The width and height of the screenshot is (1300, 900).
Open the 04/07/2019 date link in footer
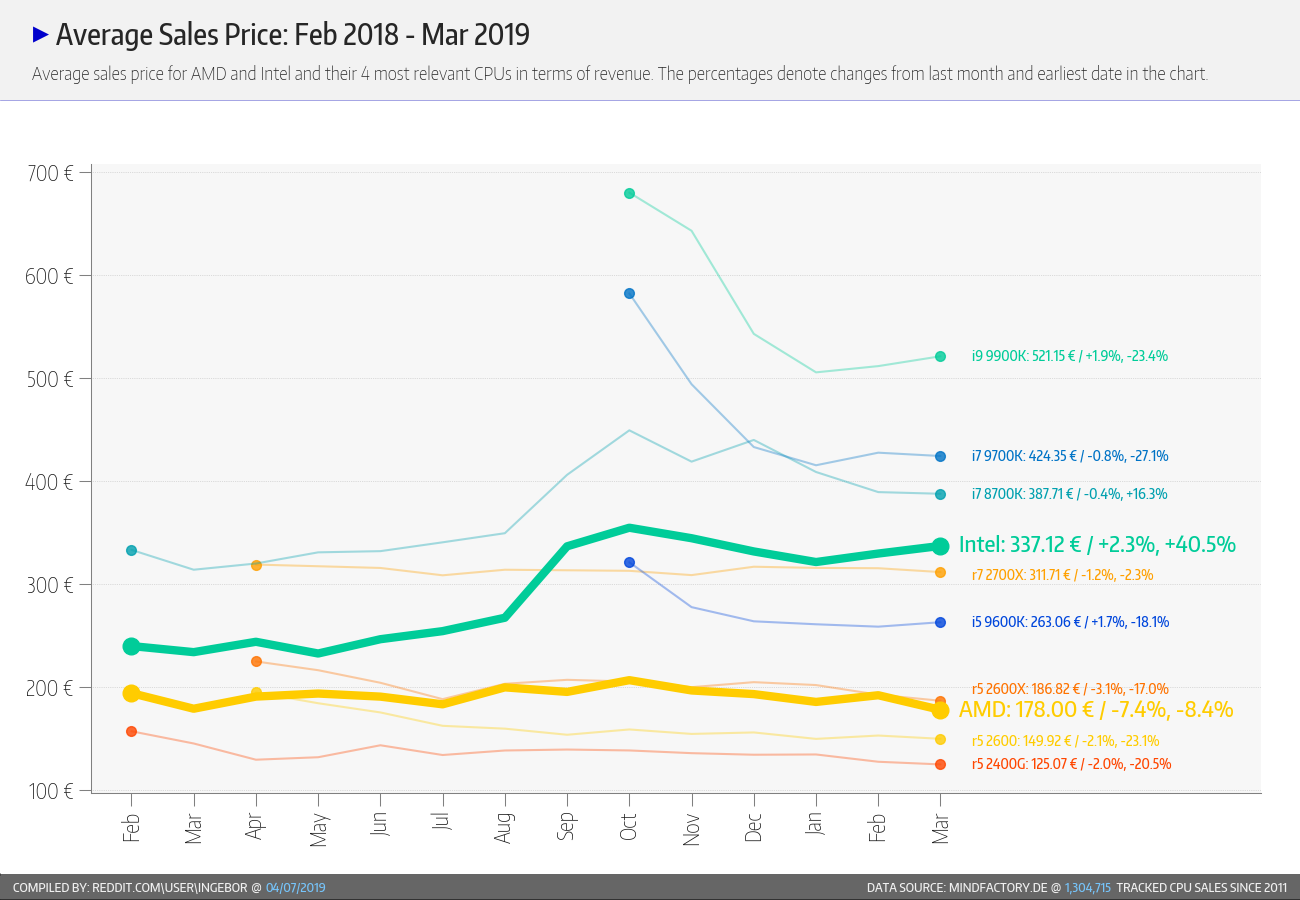point(295,888)
